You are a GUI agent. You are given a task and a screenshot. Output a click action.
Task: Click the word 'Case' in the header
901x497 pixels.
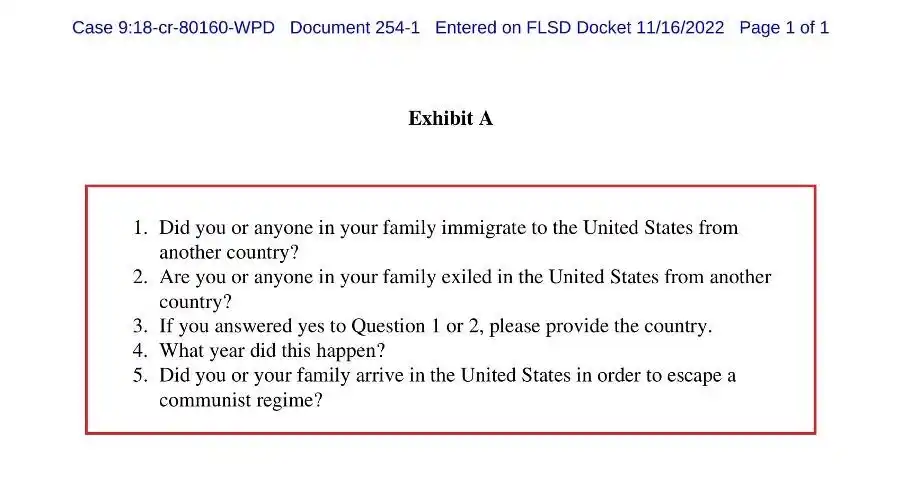point(92,27)
